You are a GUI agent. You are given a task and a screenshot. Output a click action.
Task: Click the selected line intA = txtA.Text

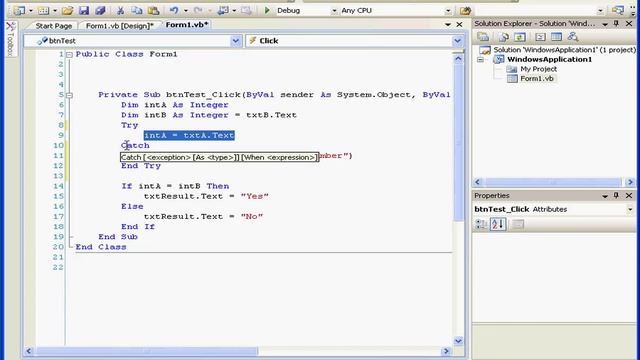pyautogui.click(x=189, y=136)
